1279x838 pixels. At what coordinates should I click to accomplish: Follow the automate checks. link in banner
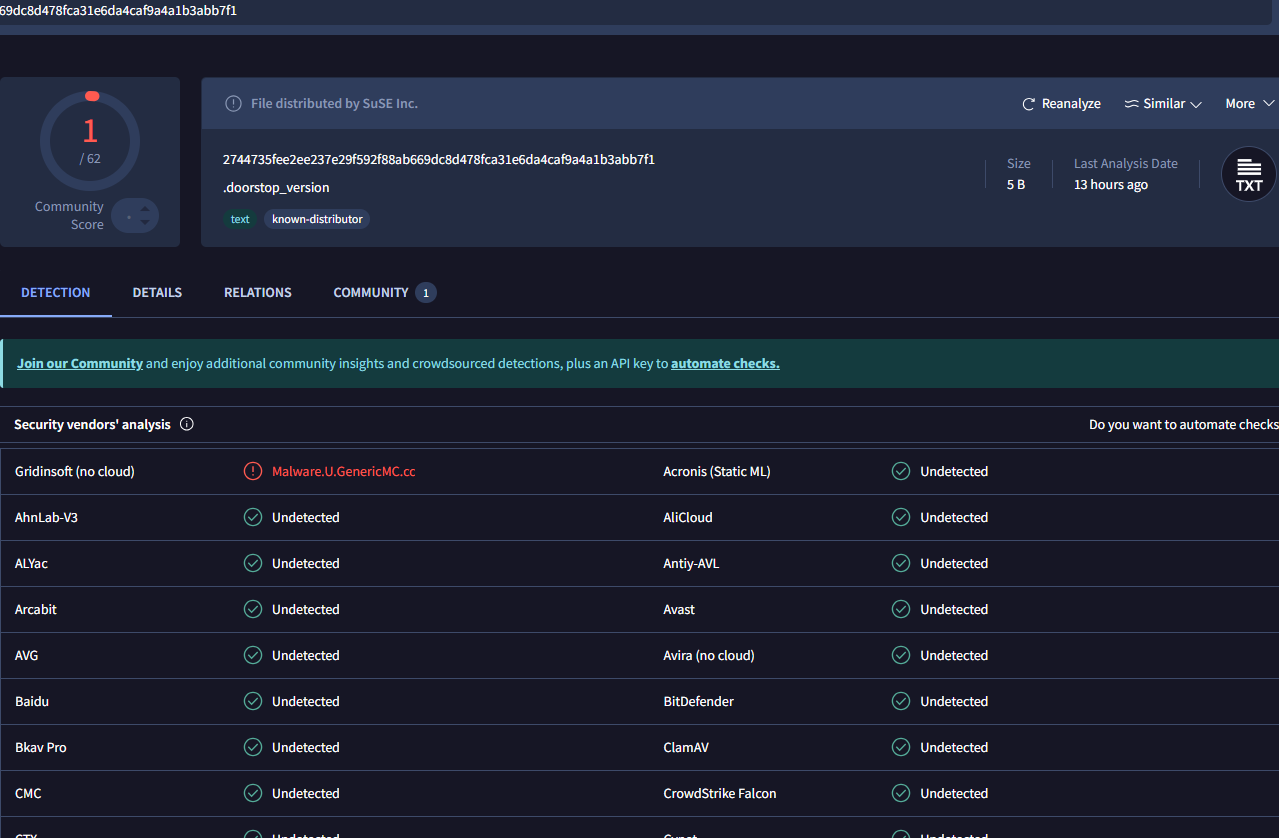tap(725, 364)
